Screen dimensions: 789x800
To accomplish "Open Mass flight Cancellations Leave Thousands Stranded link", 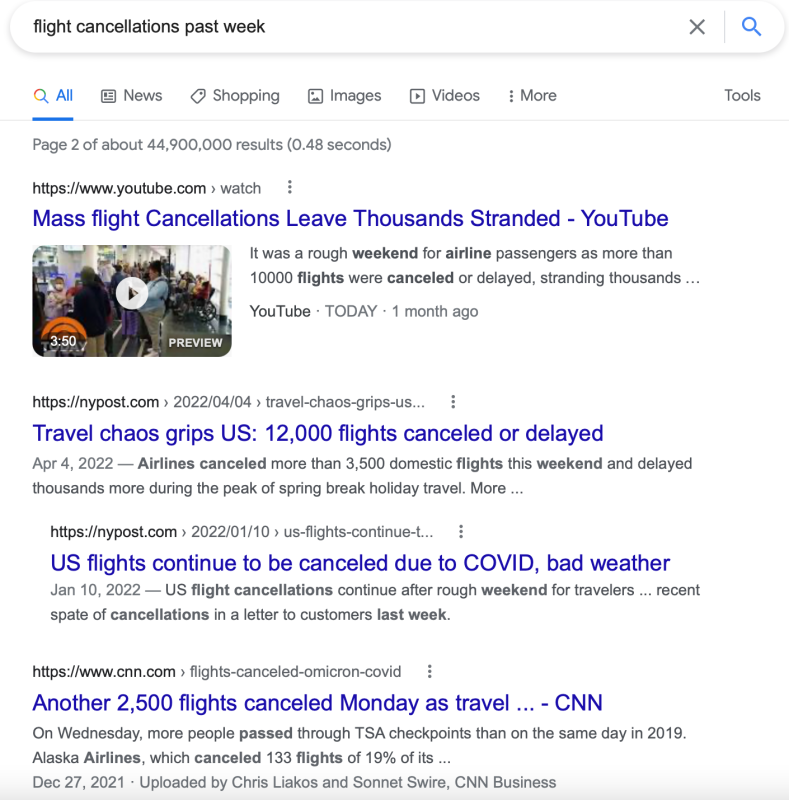I will point(350,218).
